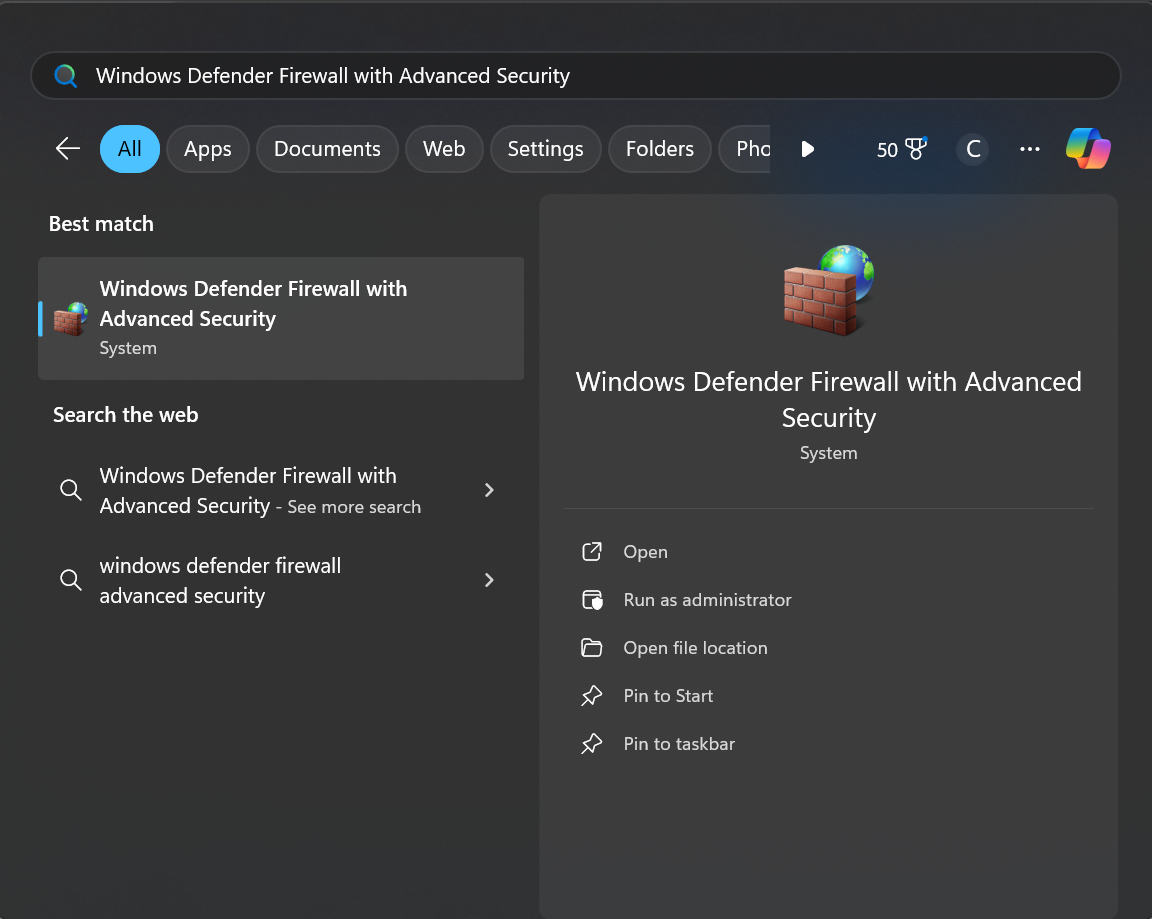Click the magnifier icon beside "See more search" result
The image size is (1152, 919).
[x=71, y=490]
